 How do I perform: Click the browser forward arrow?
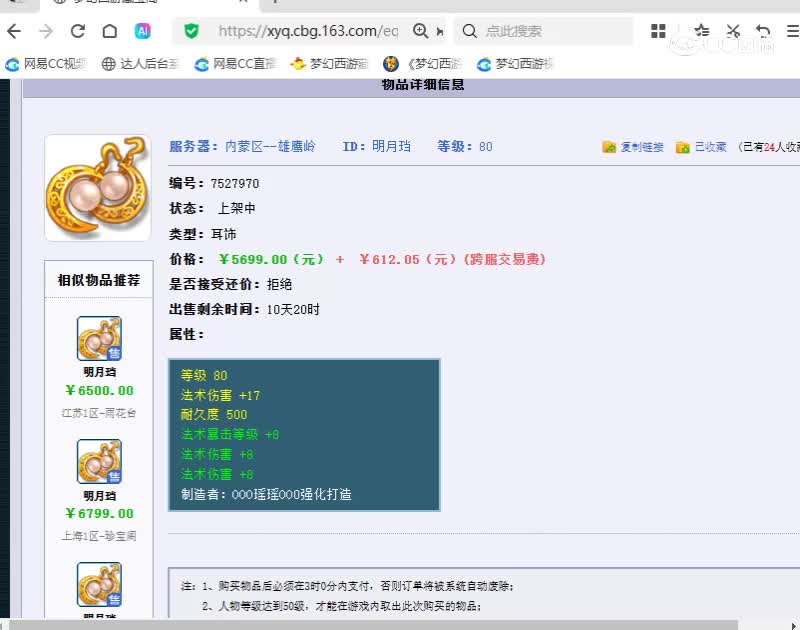pos(46,32)
